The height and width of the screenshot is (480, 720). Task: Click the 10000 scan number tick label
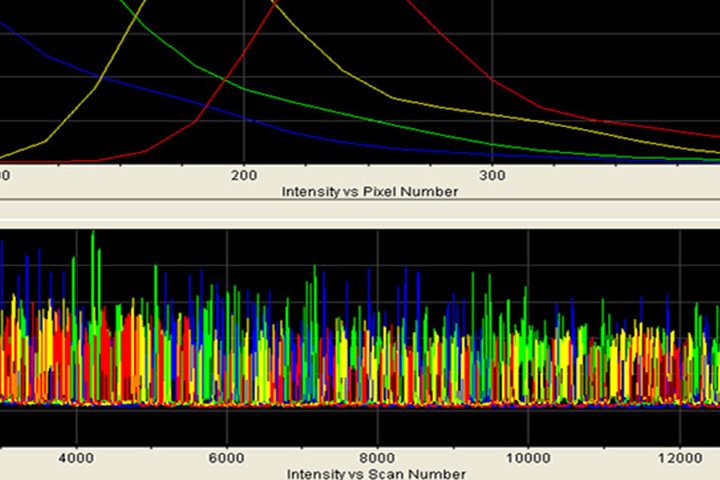[x=528, y=457]
